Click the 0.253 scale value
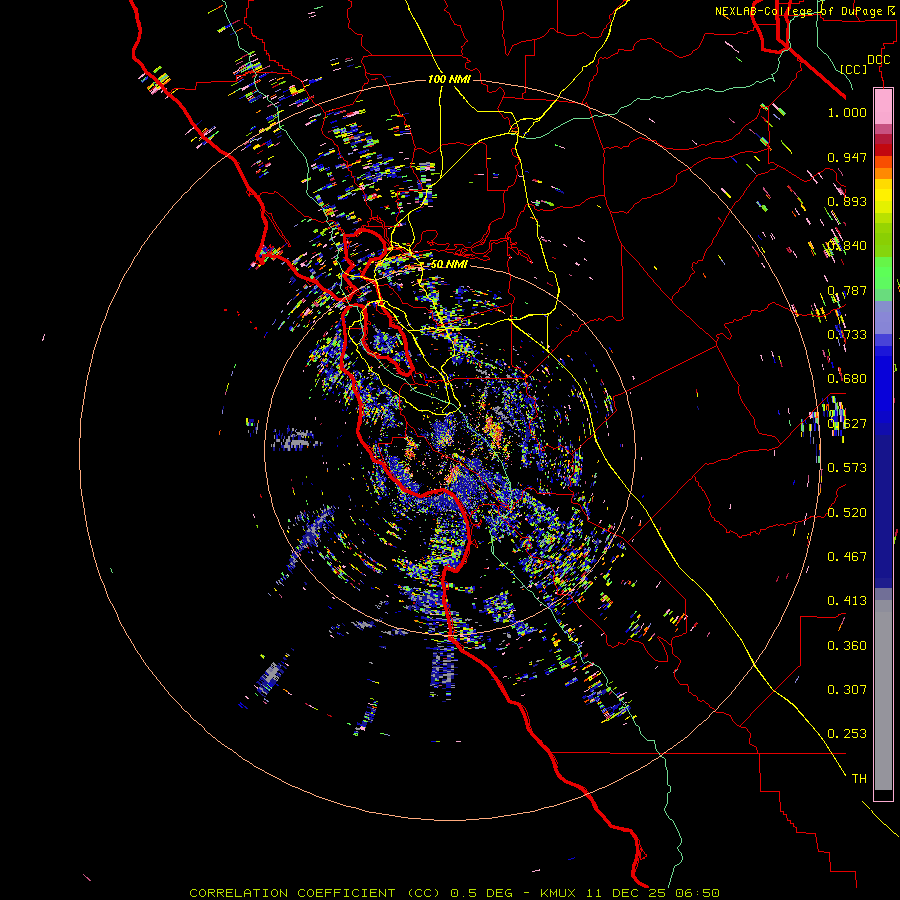Screen dimensions: 900x900 847,734
